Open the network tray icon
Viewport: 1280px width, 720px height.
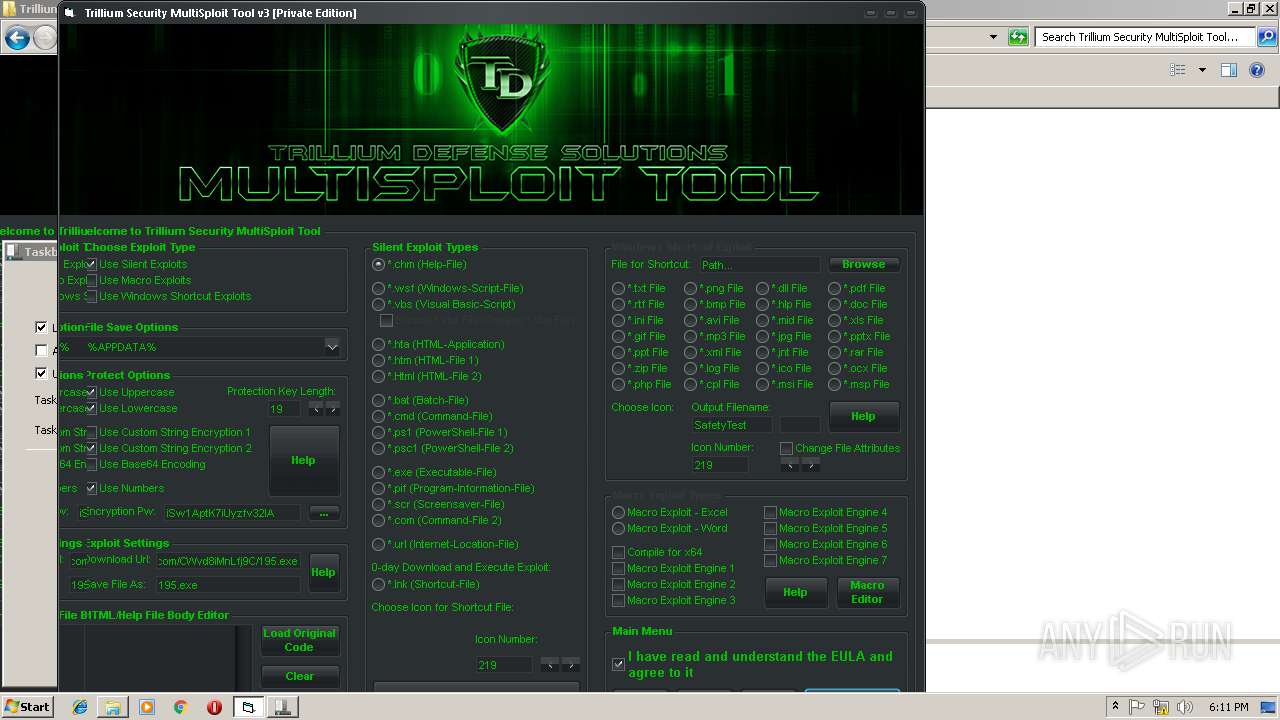(1162, 707)
